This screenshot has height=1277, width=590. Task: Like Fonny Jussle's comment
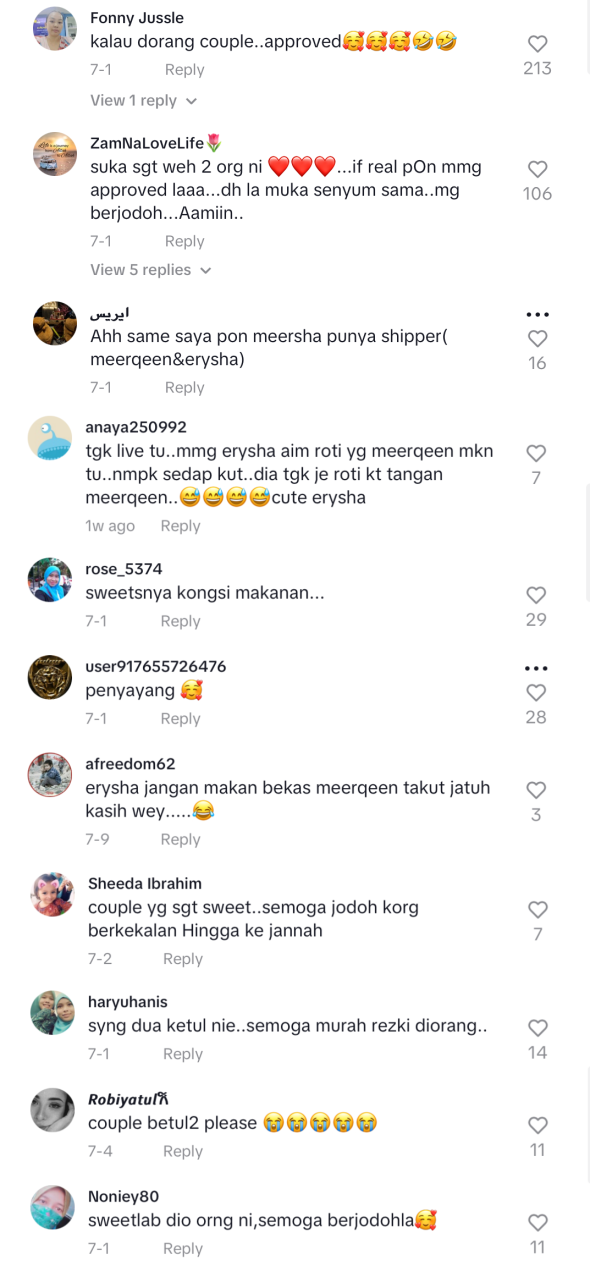tap(537, 44)
